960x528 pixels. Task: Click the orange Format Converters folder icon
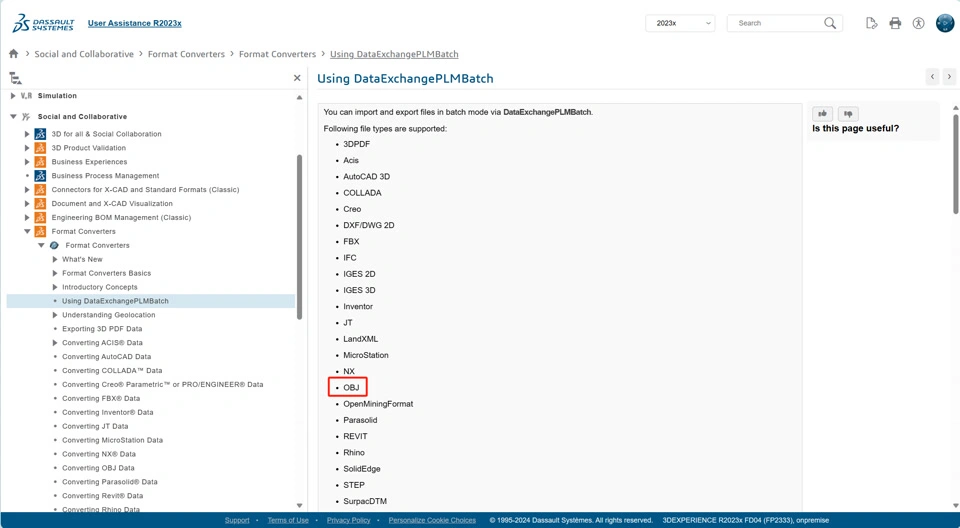tap(40, 232)
